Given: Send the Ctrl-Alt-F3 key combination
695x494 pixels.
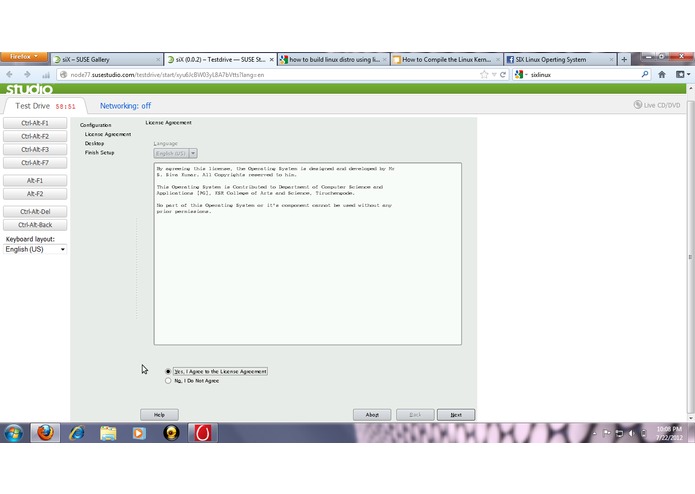Looking at the screenshot, I should pyautogui.click(x=35, y=150).
